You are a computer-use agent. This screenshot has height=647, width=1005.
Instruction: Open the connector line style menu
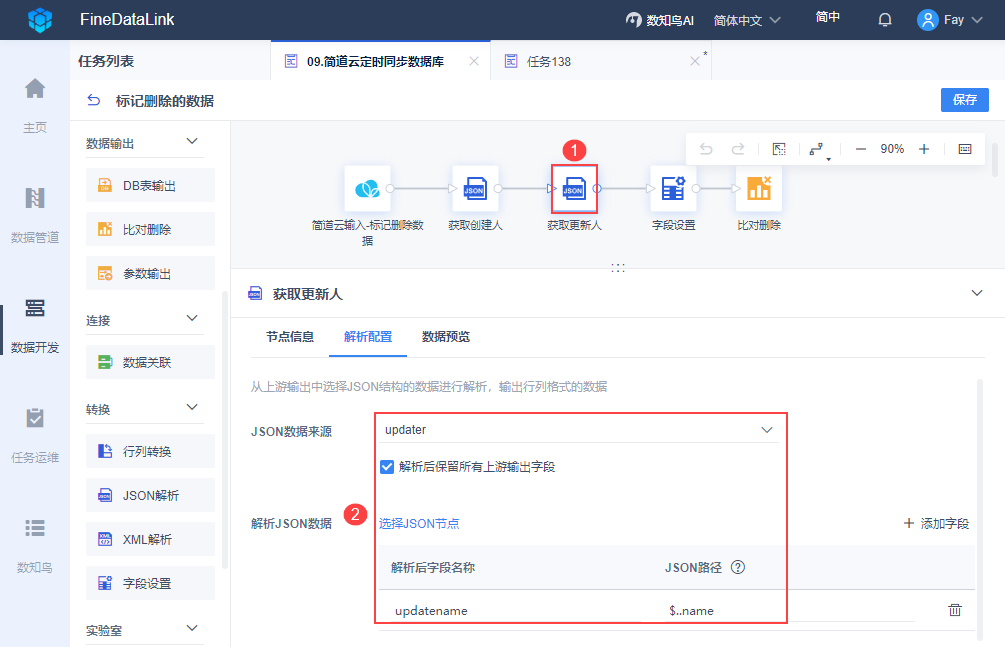[x=818, y=150]
